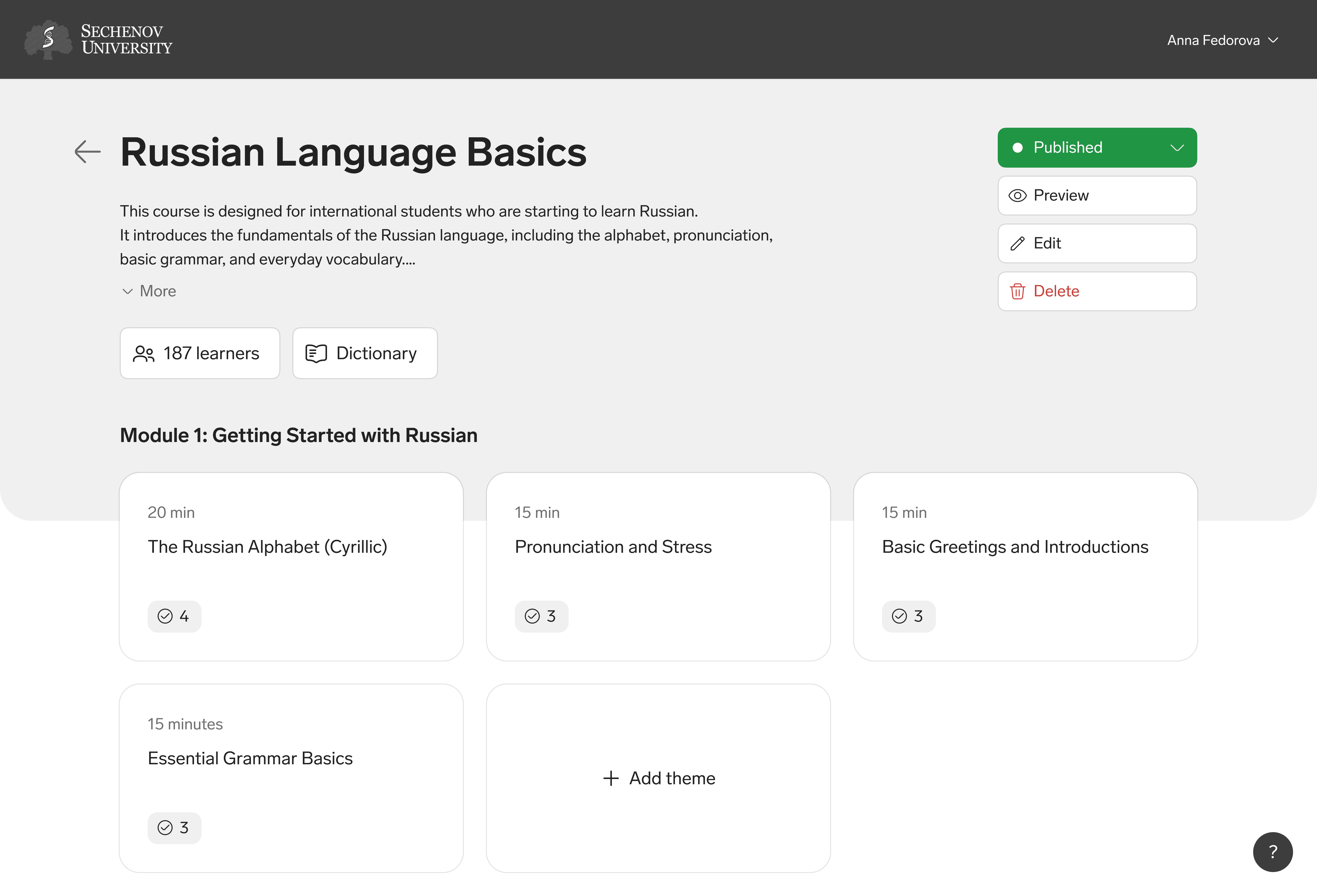Screen dimensions: 1317x896
Task: Open Anna Fedorova user menu
Action: point(1222,40)
